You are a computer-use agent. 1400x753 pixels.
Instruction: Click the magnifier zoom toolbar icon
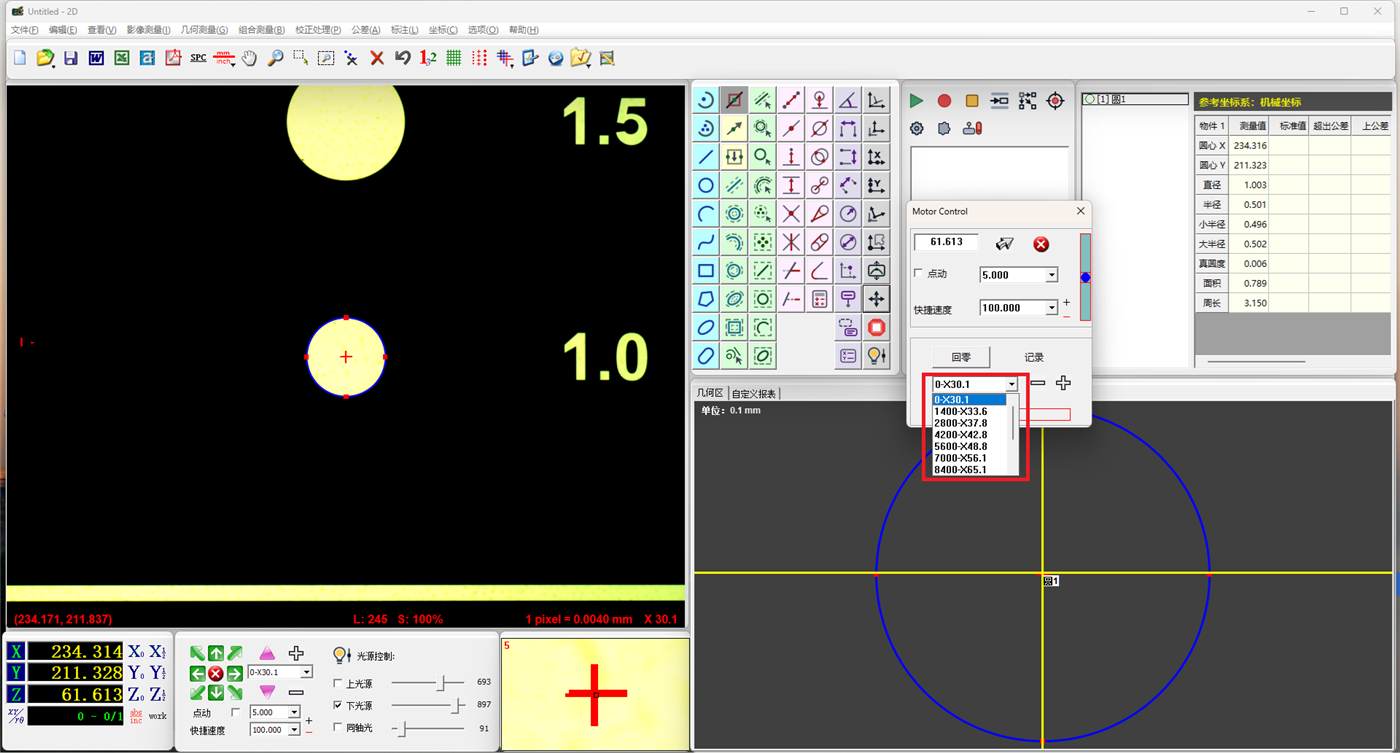click(275, 58)
